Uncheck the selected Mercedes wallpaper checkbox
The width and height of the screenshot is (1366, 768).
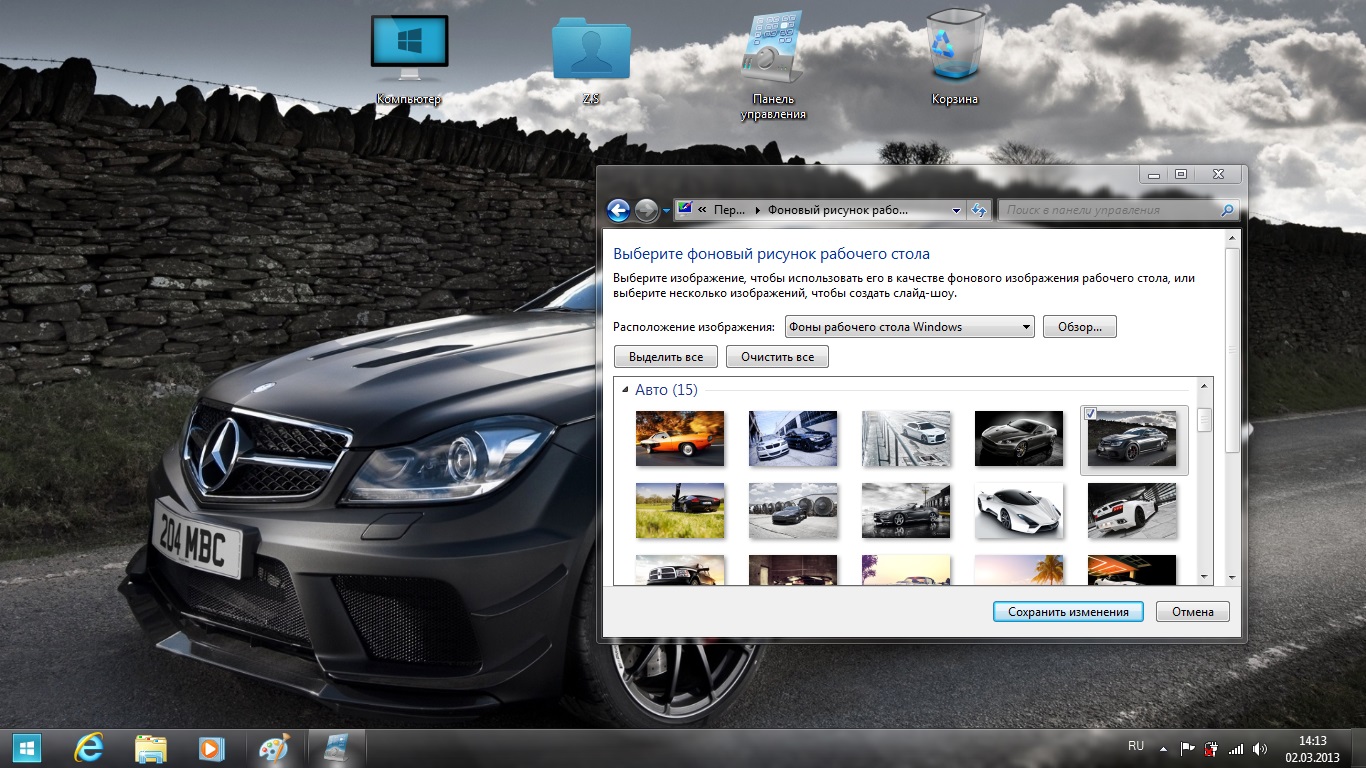(1091, 414)
